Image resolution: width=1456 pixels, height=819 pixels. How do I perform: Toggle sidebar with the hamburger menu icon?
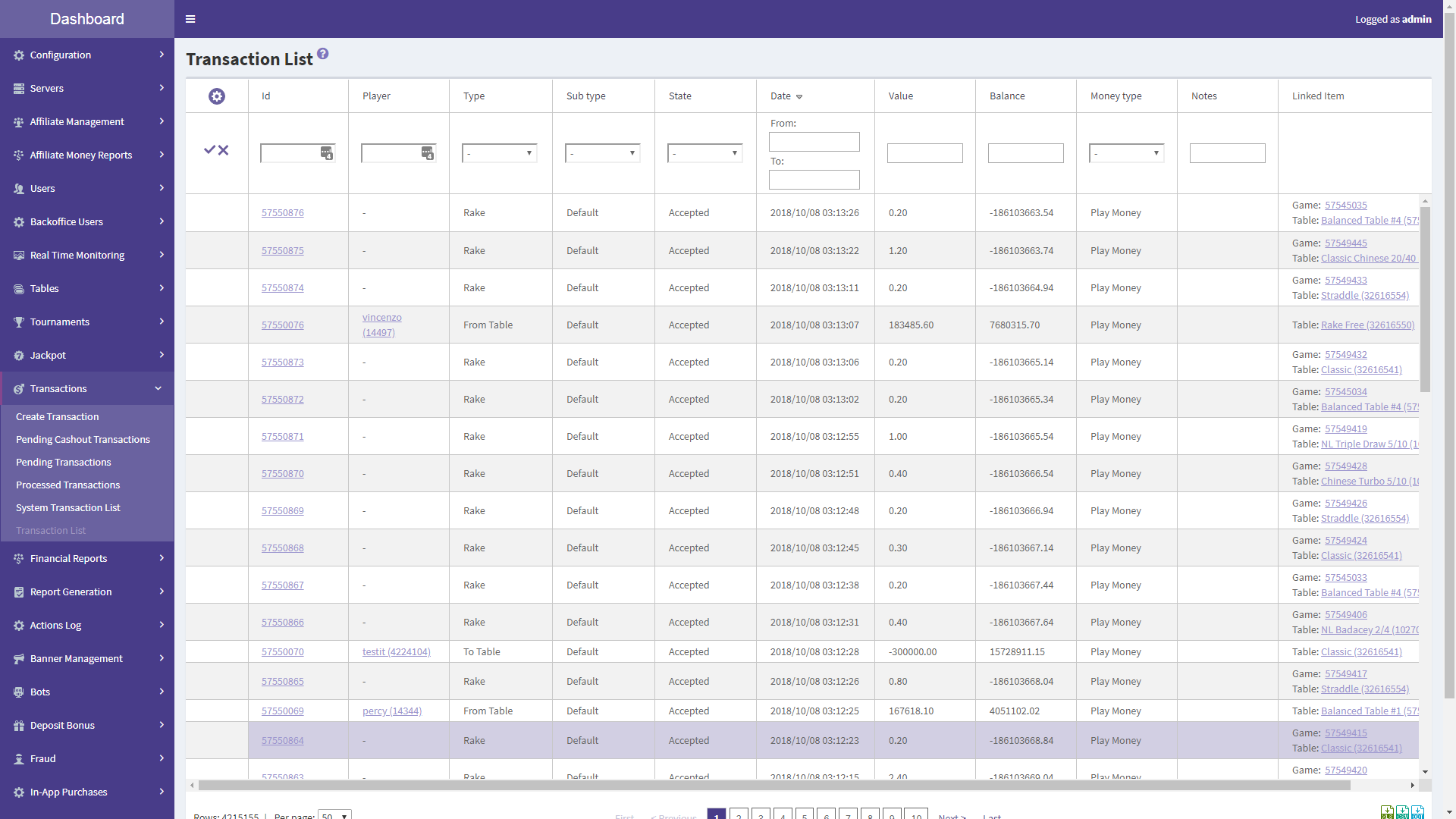tap(190, 19)
